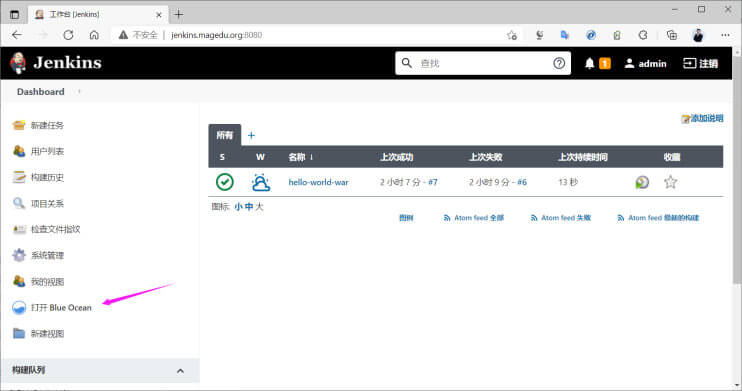This screenshot has height=391, width=742.
Task: Open 我的视图 user icon
Action: [19, 281]
